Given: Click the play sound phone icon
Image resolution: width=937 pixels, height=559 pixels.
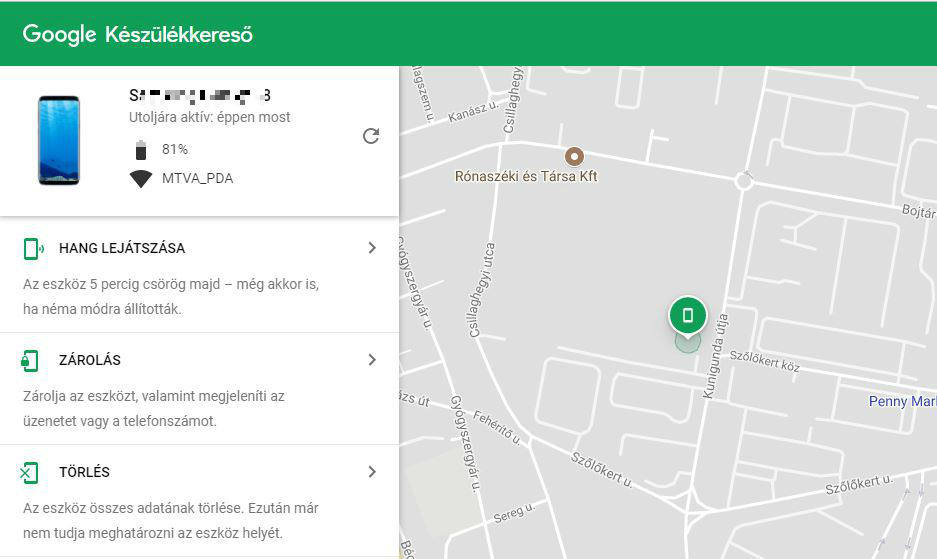Looking at the screenshot, I should point(33,249).
